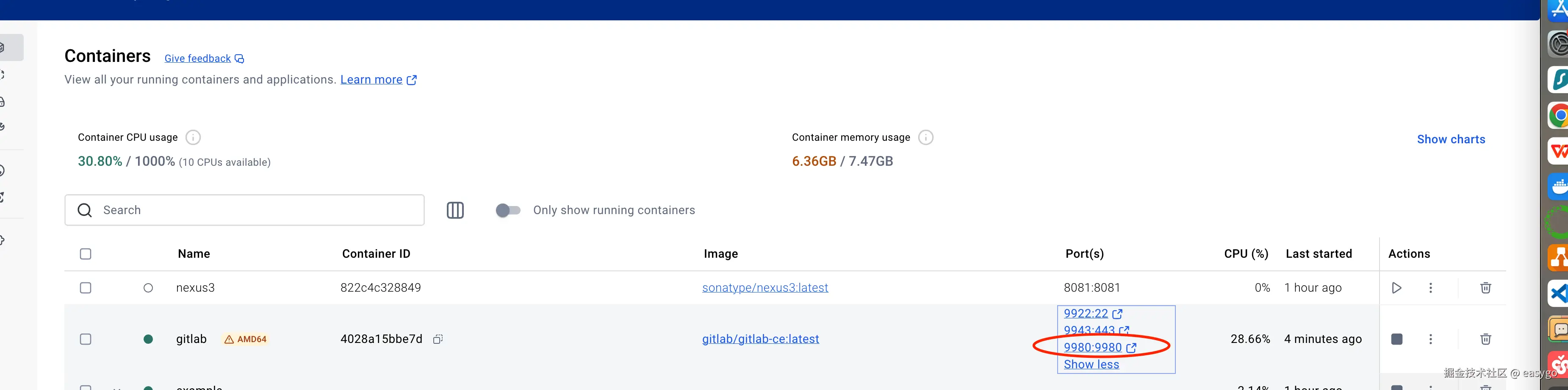Select the nexus3 row checkbox
1568x390 pixels.
[86, 287]
